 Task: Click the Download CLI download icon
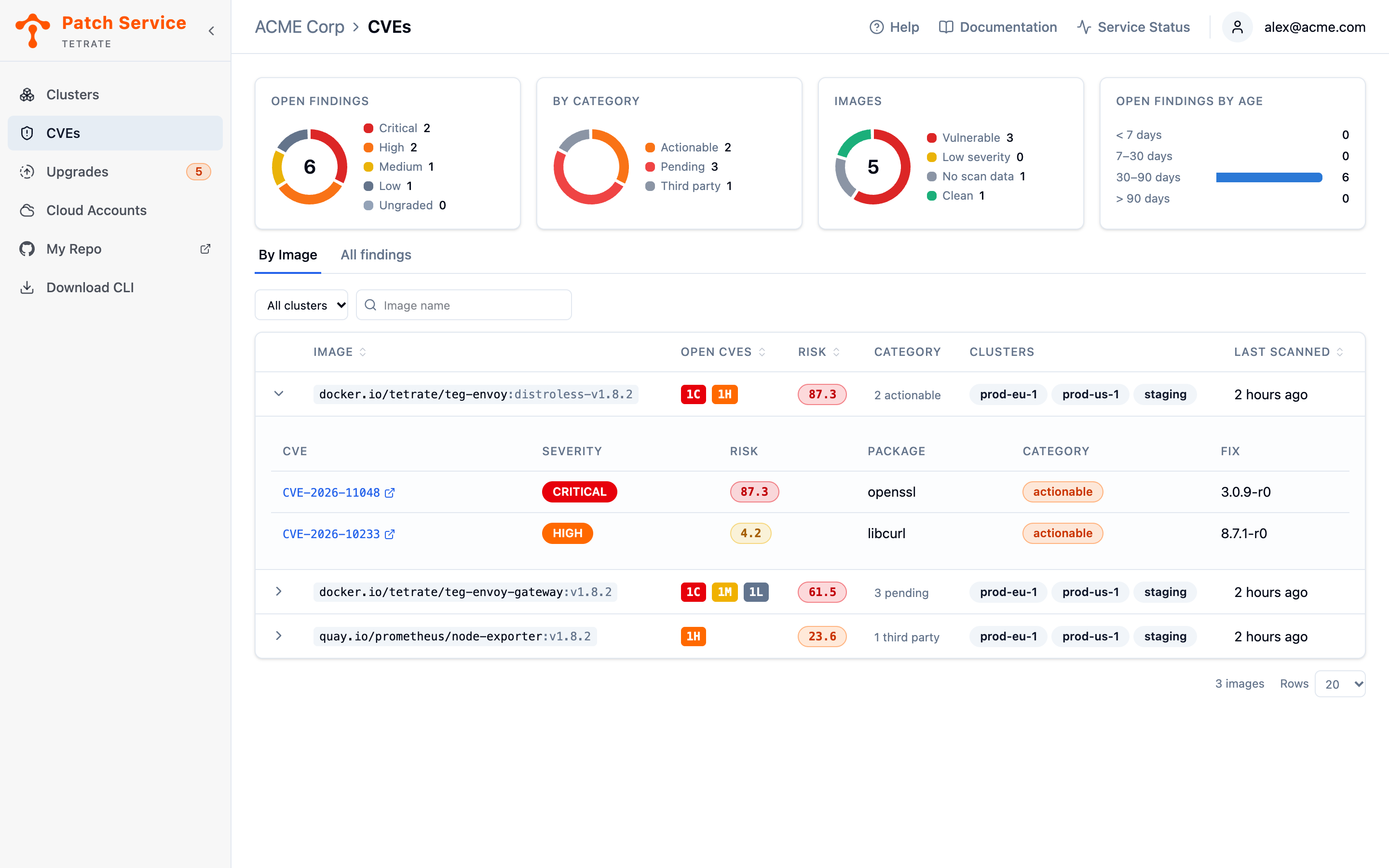tap(27, 287)
